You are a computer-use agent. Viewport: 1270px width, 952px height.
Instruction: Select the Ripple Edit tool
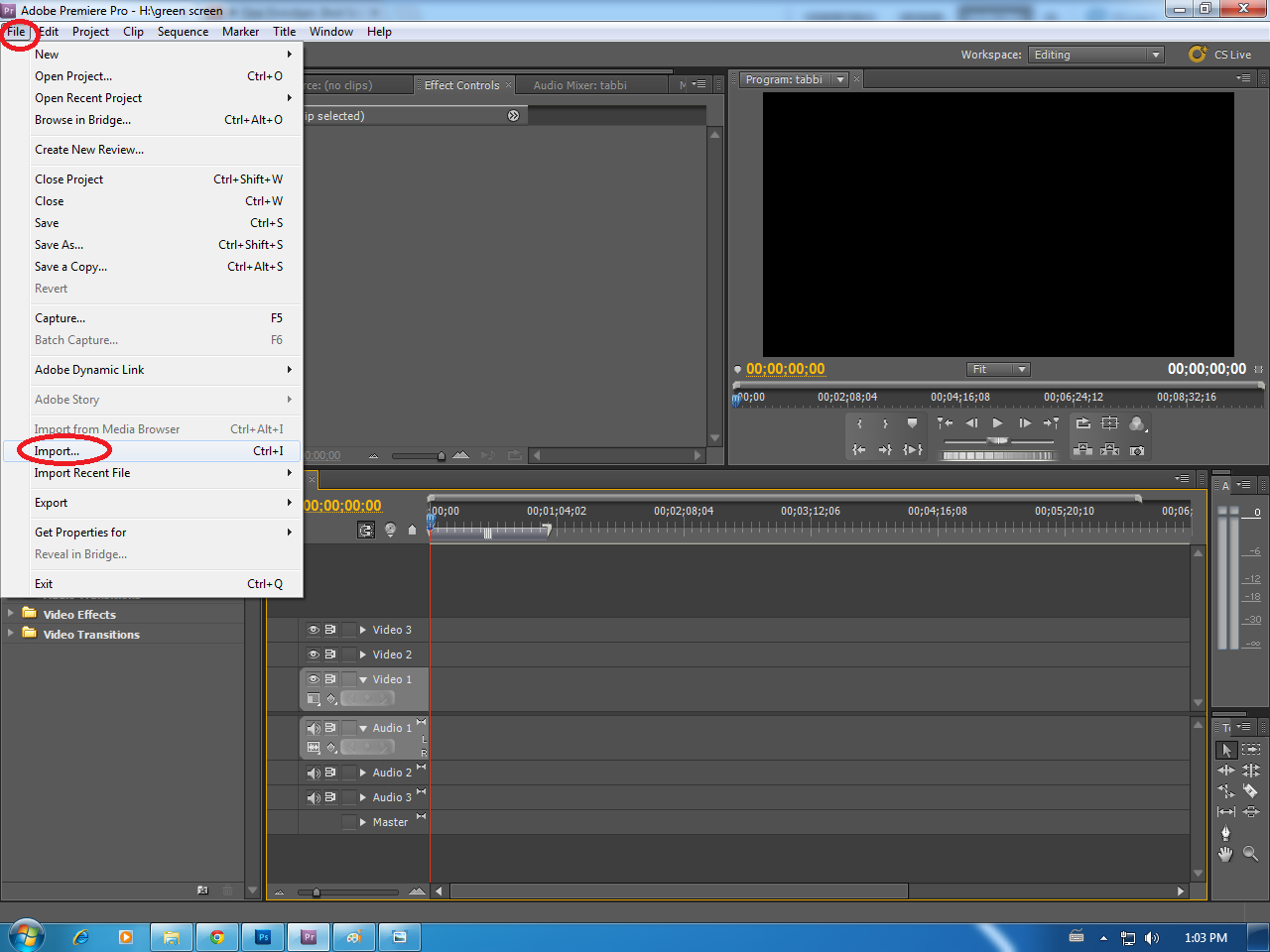1226,771
